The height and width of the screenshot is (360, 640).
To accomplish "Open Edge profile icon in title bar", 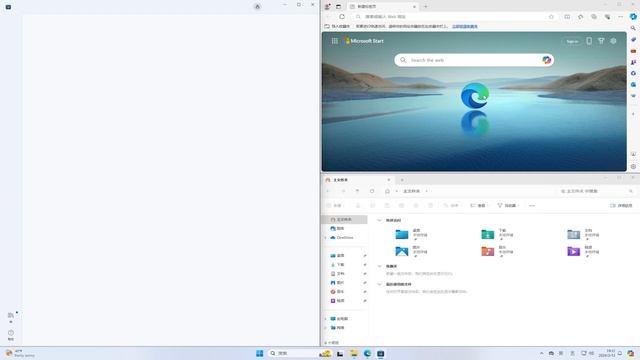I will tap(327, 7).
